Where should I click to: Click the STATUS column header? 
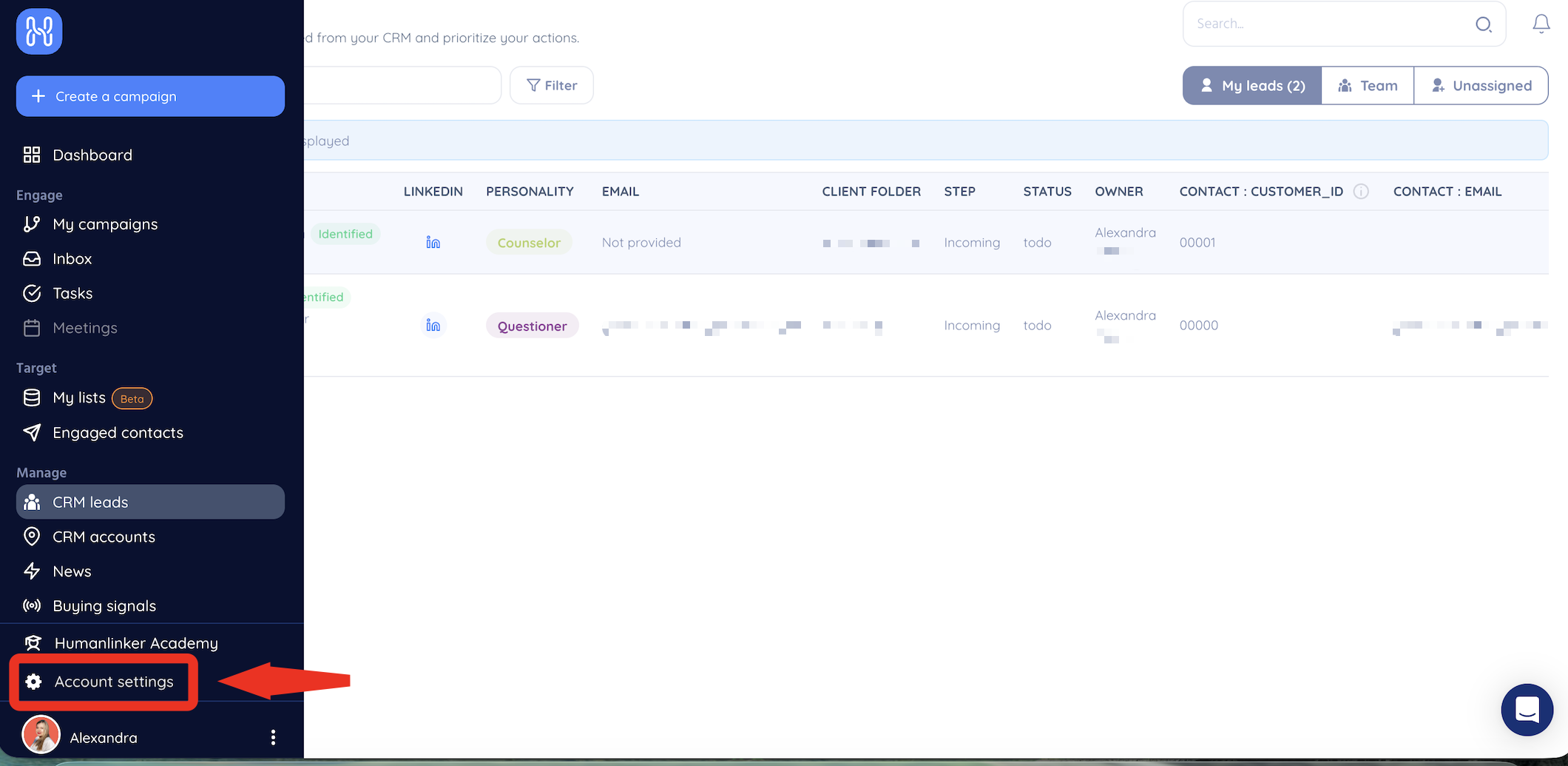[x=1047, y=192]
